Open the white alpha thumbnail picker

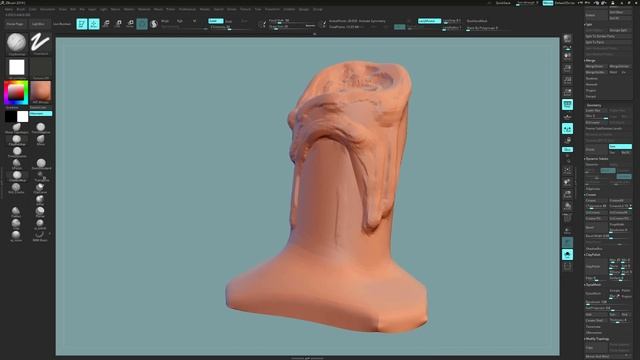coord(16,68)
